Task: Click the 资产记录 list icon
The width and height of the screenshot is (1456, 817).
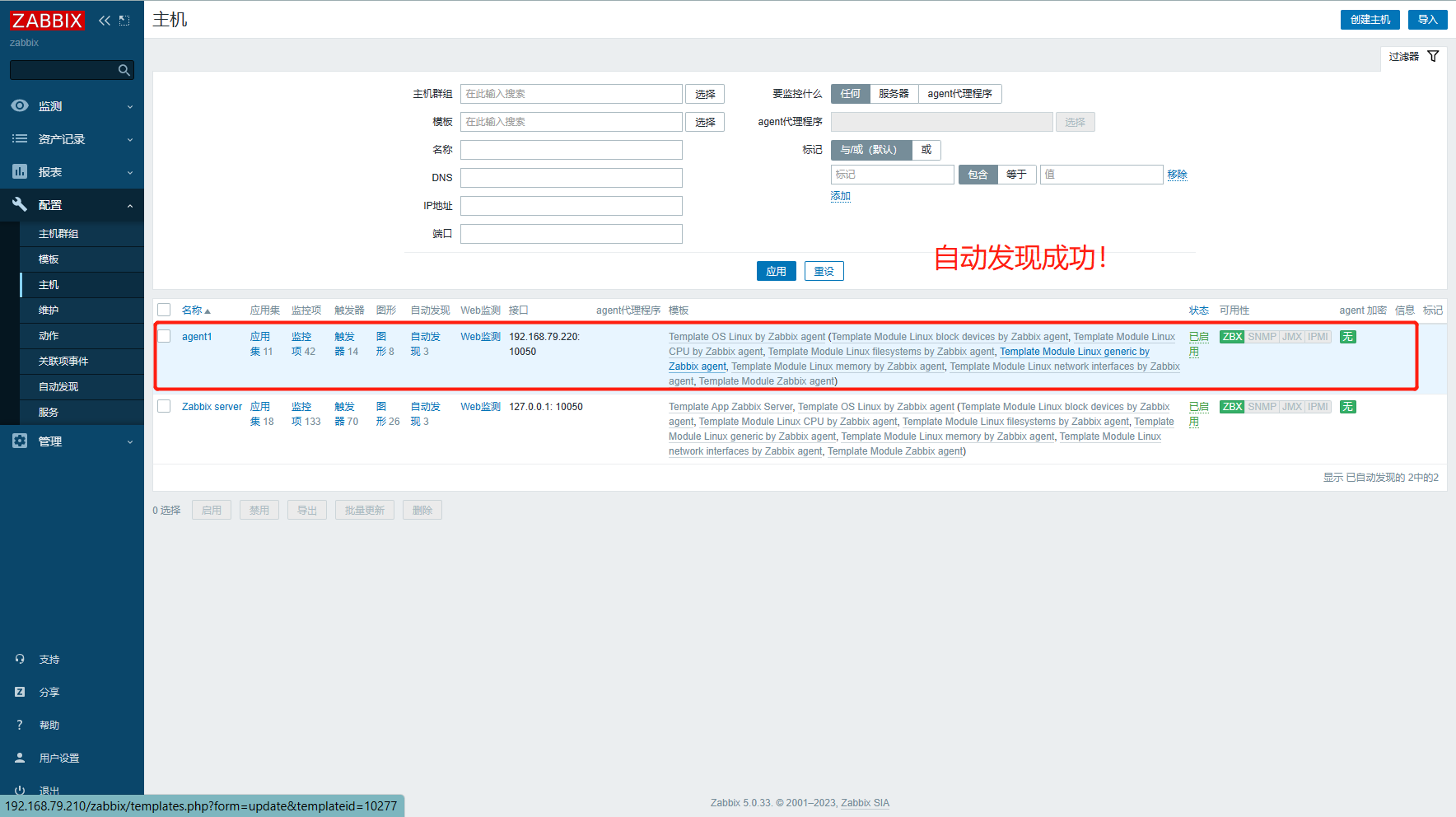Action: pos(20,138)
